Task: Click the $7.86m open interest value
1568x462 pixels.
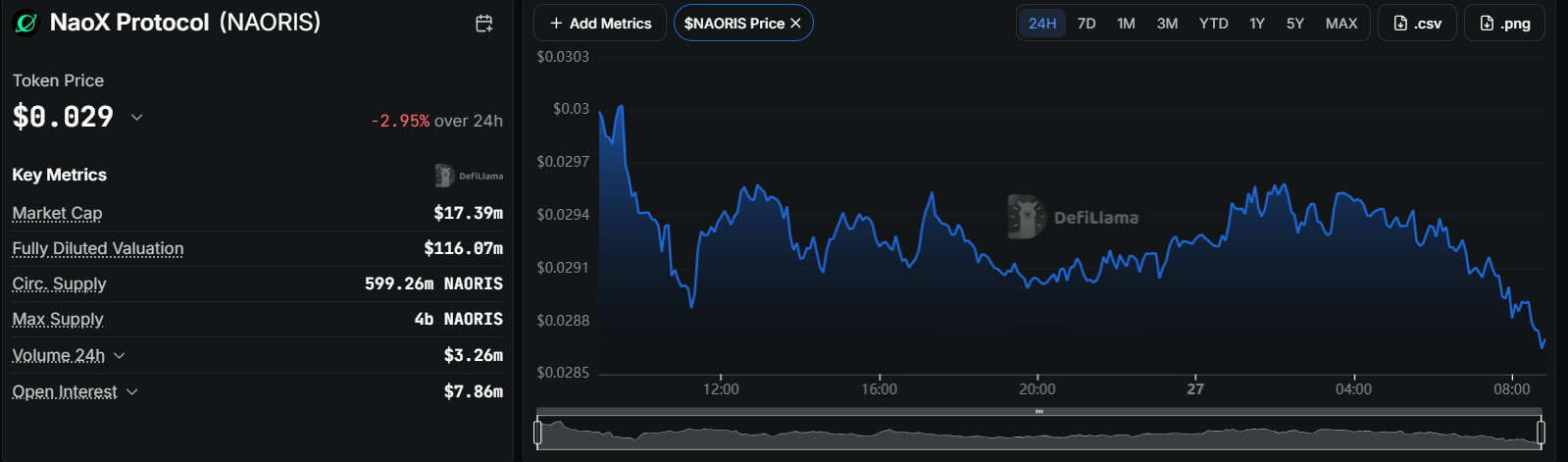Action: coord(474,391)
